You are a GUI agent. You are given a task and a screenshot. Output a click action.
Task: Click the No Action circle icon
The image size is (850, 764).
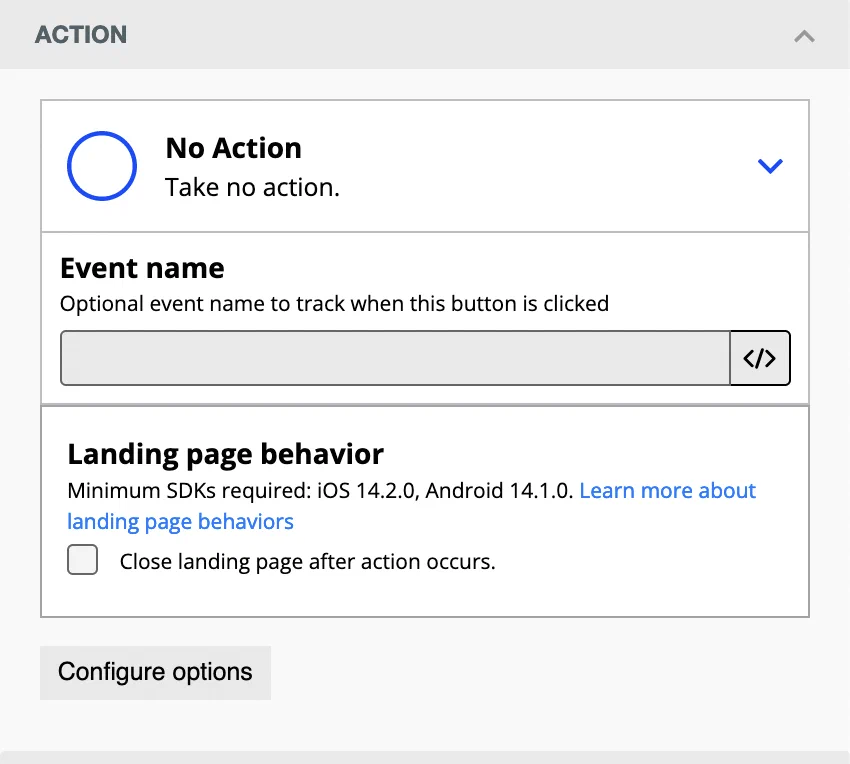[x=102, y=166]
